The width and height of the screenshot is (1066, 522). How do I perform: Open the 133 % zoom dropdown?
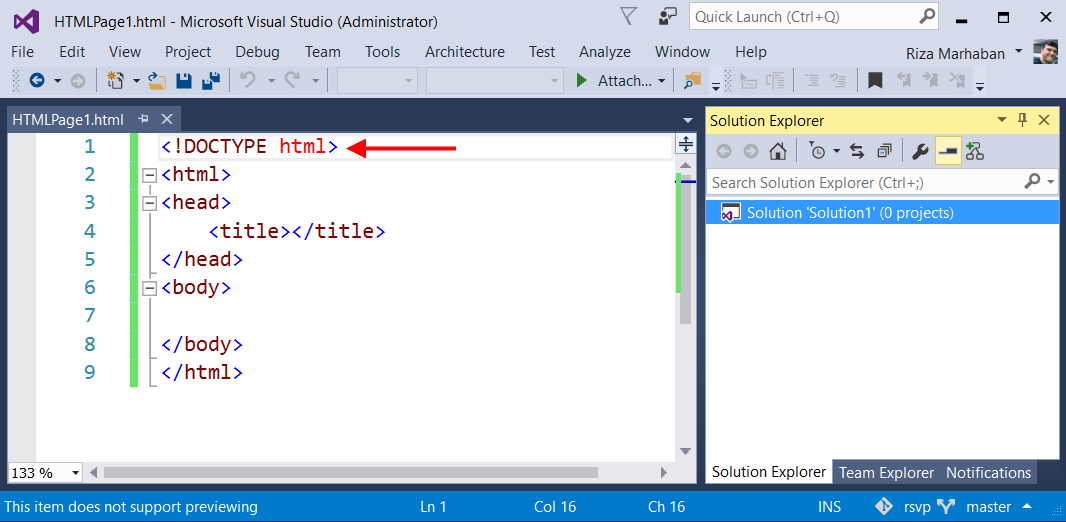[x=74, y=473]
